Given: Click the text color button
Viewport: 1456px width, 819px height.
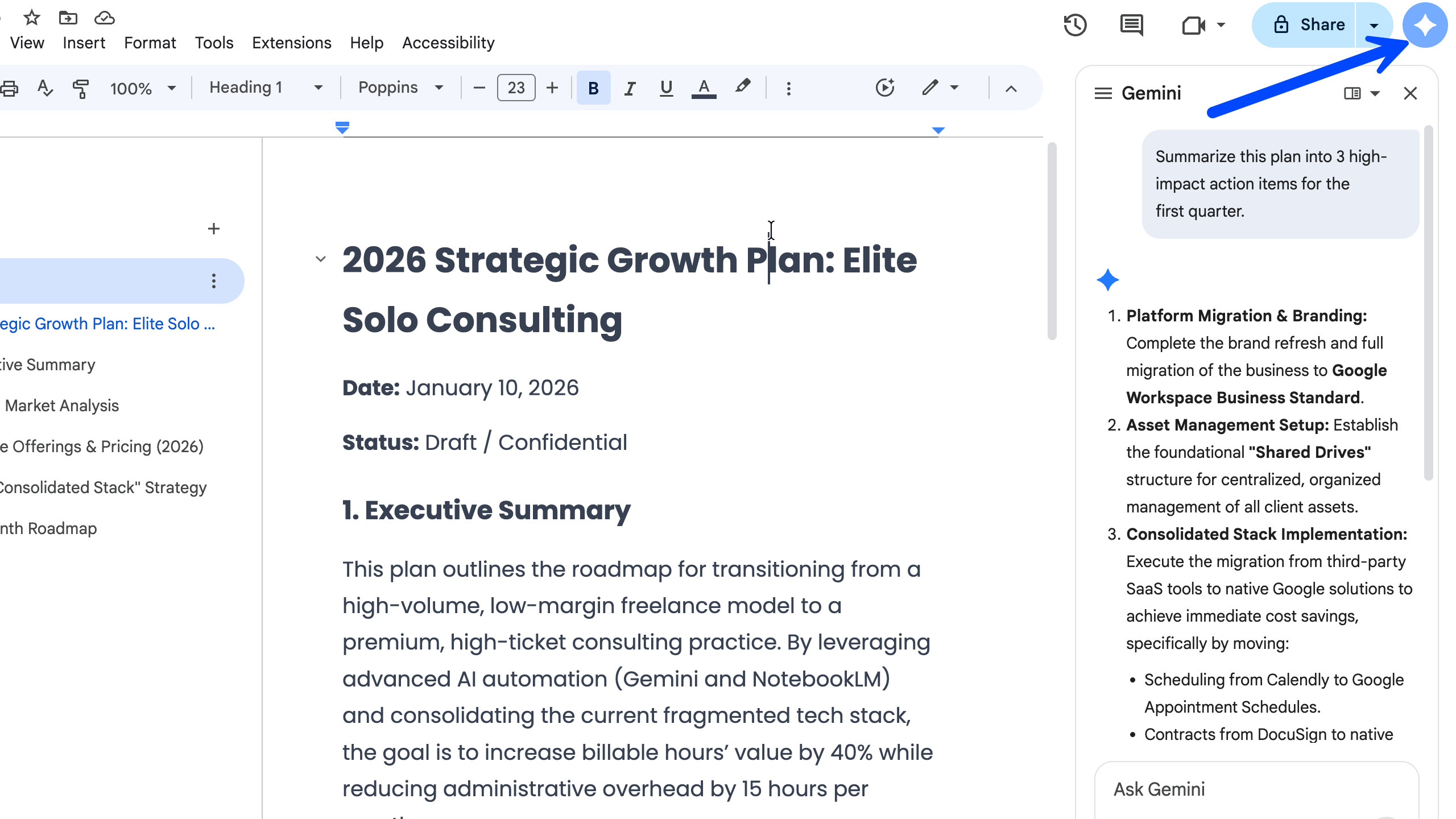Looking at the screenshot, I should click(704, 88).
